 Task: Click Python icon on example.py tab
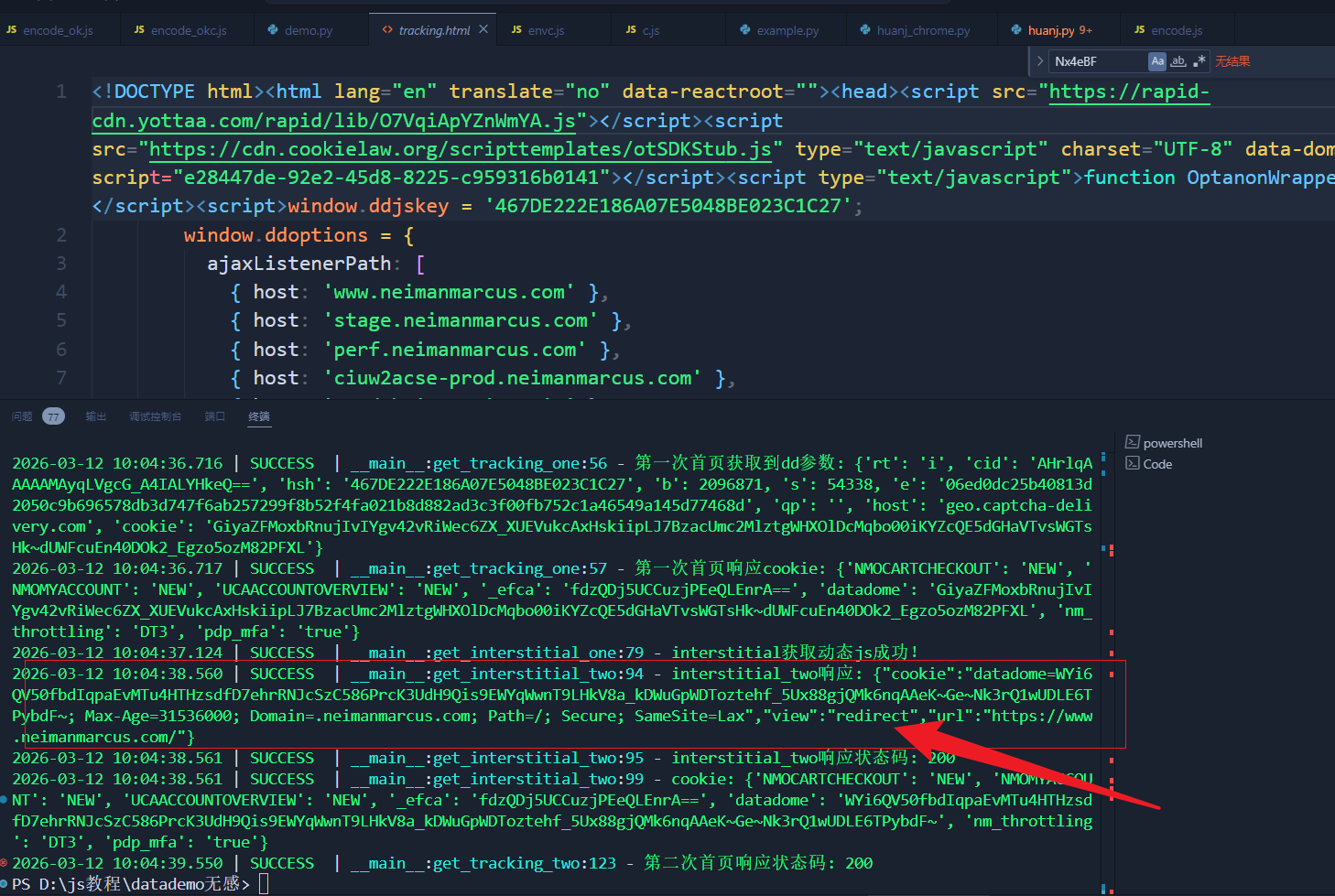click(745, 30)
